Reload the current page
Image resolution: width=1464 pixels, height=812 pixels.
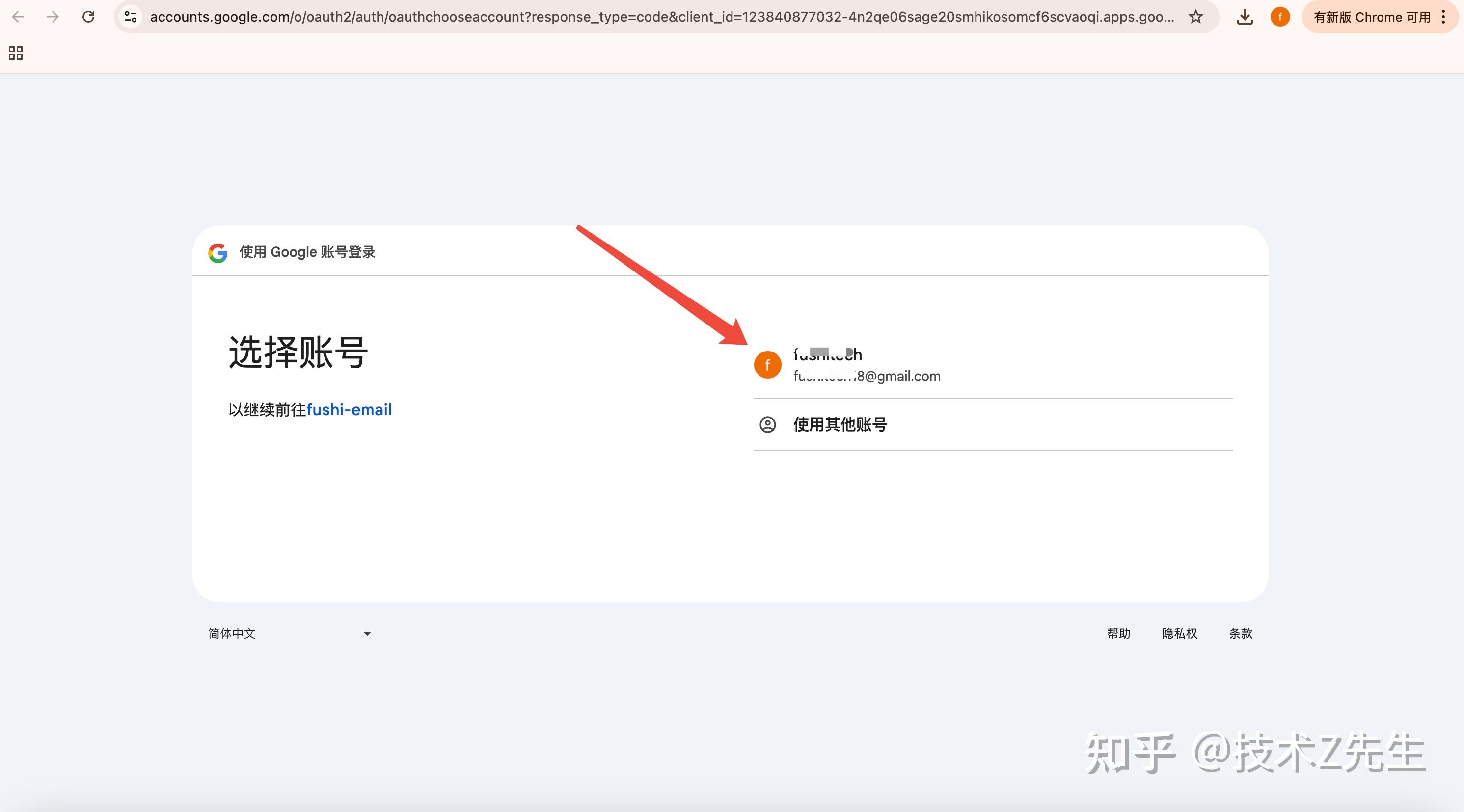coord(88,17)
